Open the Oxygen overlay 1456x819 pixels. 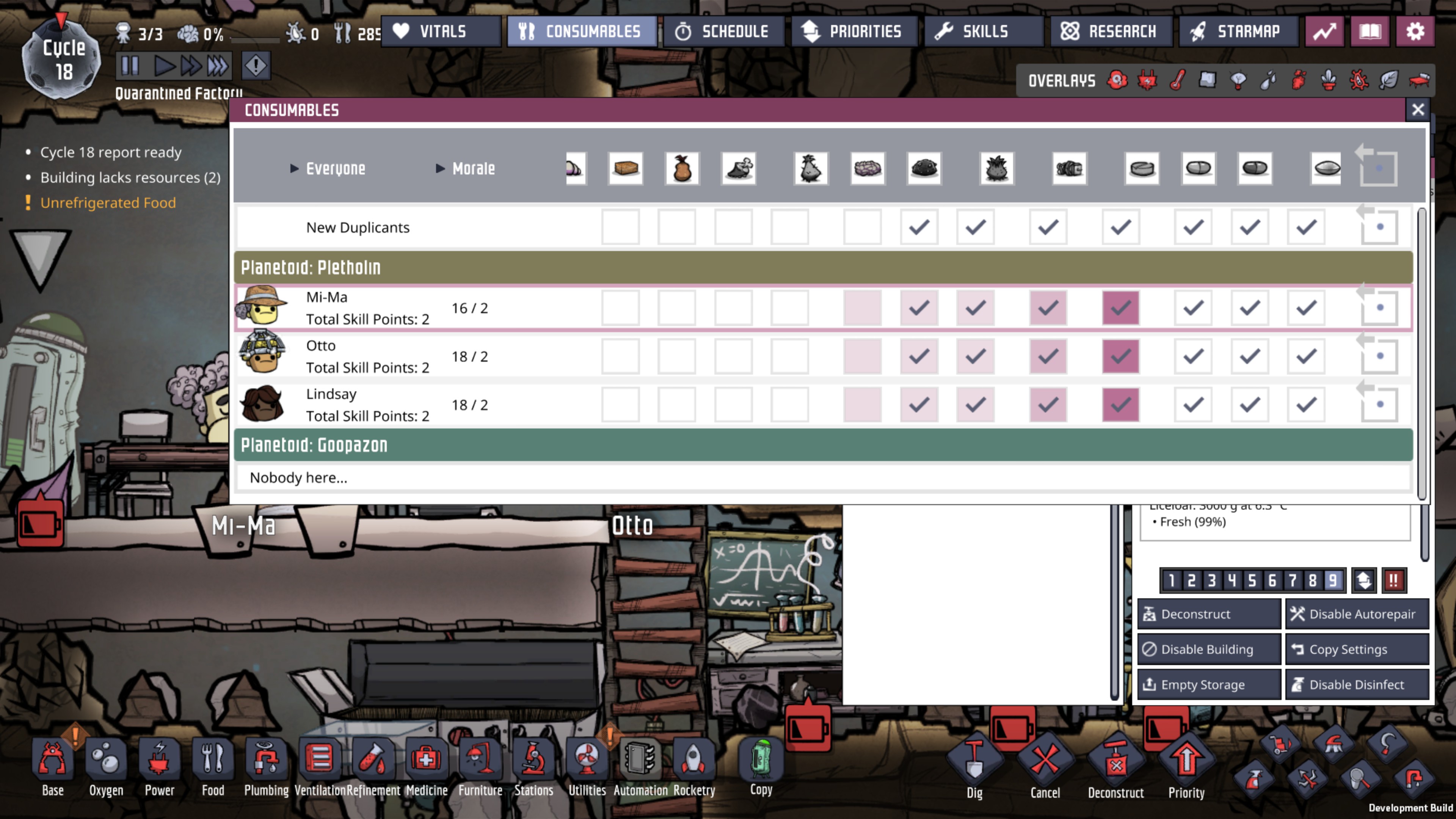pyautogui.click(x=1117, y=80)
